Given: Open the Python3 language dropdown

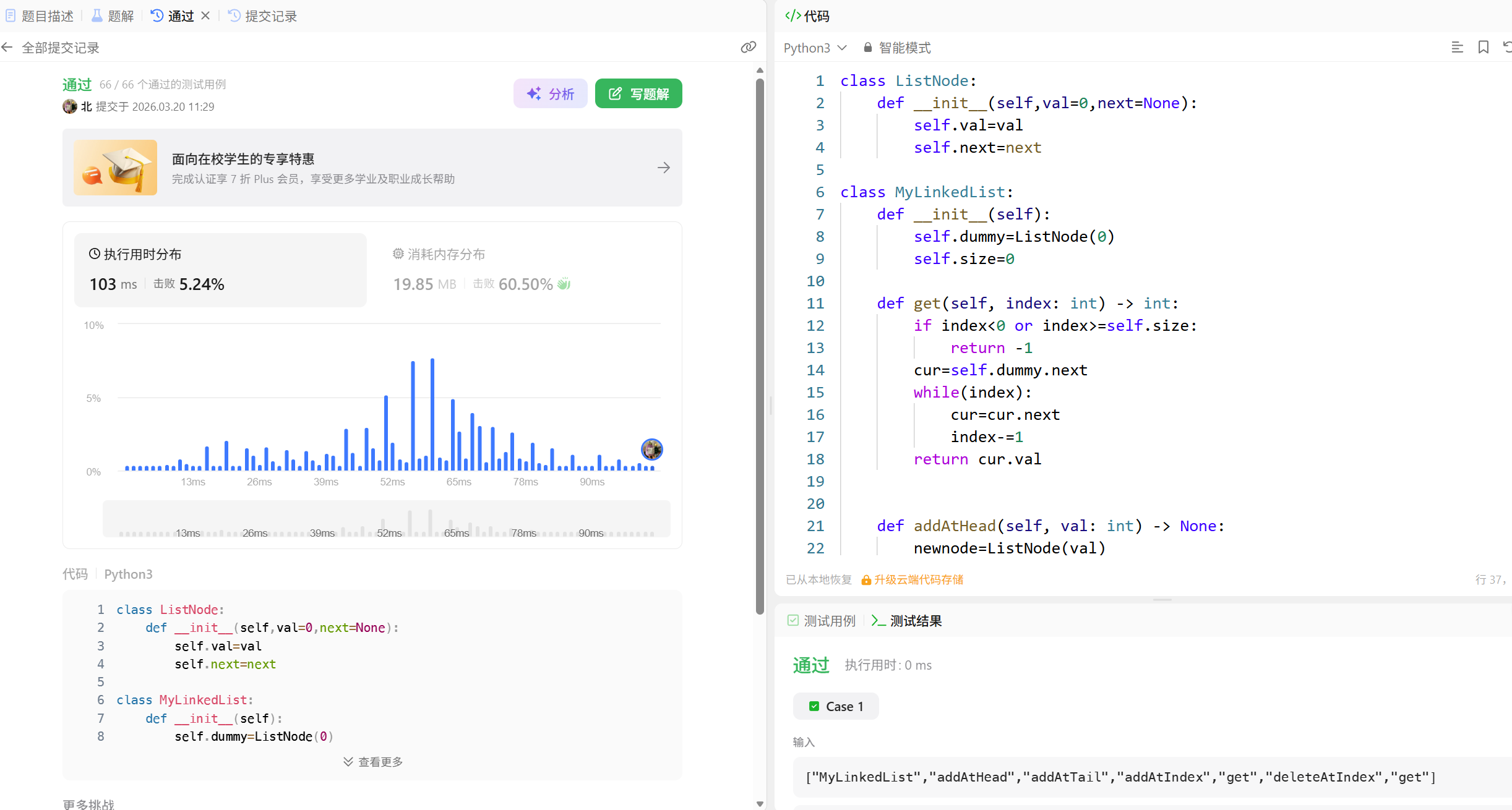Looking at the screenshot, I should coord(814,48).
